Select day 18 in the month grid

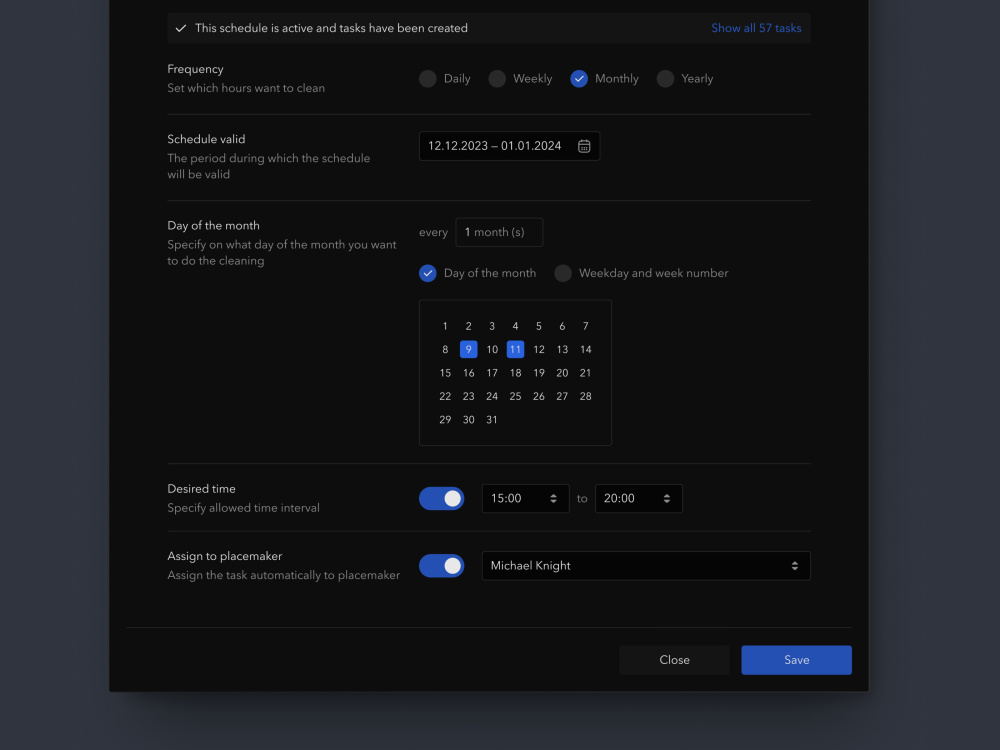pyautogui.click(x=515, y=373)
